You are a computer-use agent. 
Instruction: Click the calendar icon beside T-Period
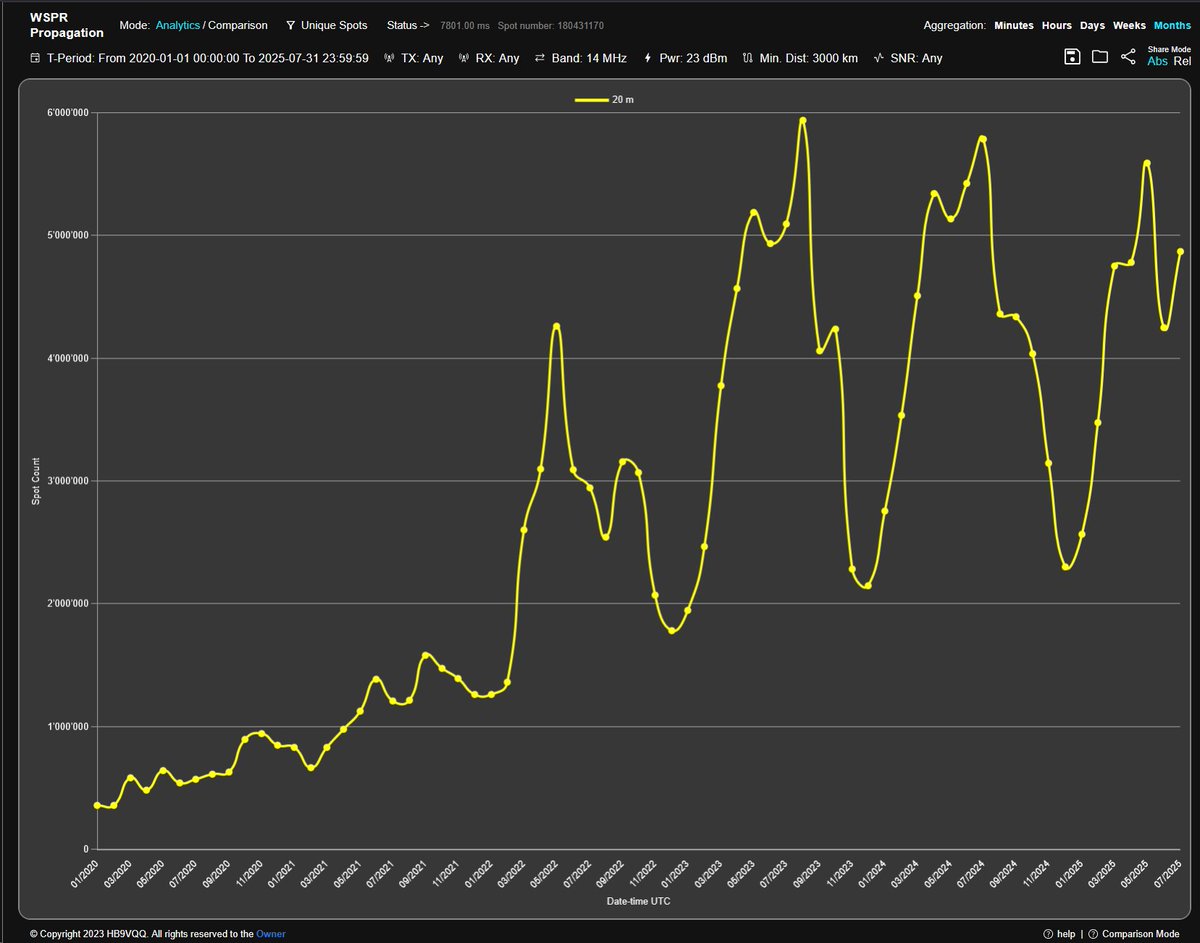coord(36,58)
